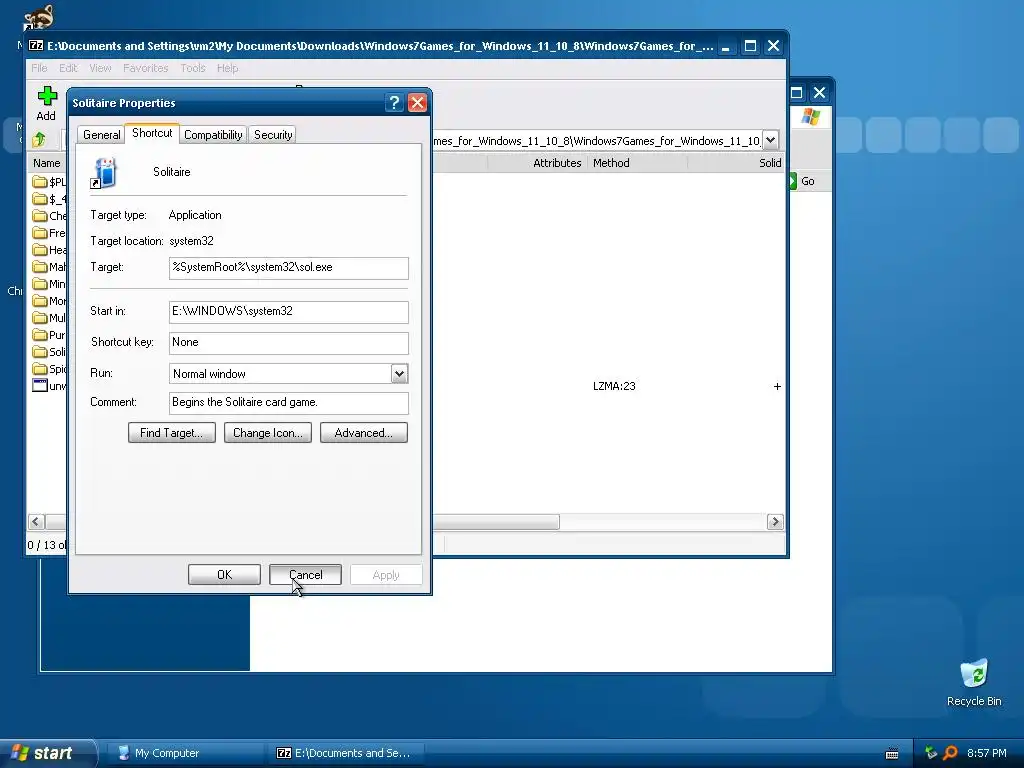Select the Hea folder icon in 7-Zip list
This screenshot has height=768, width=1024.
pos(40,249)
